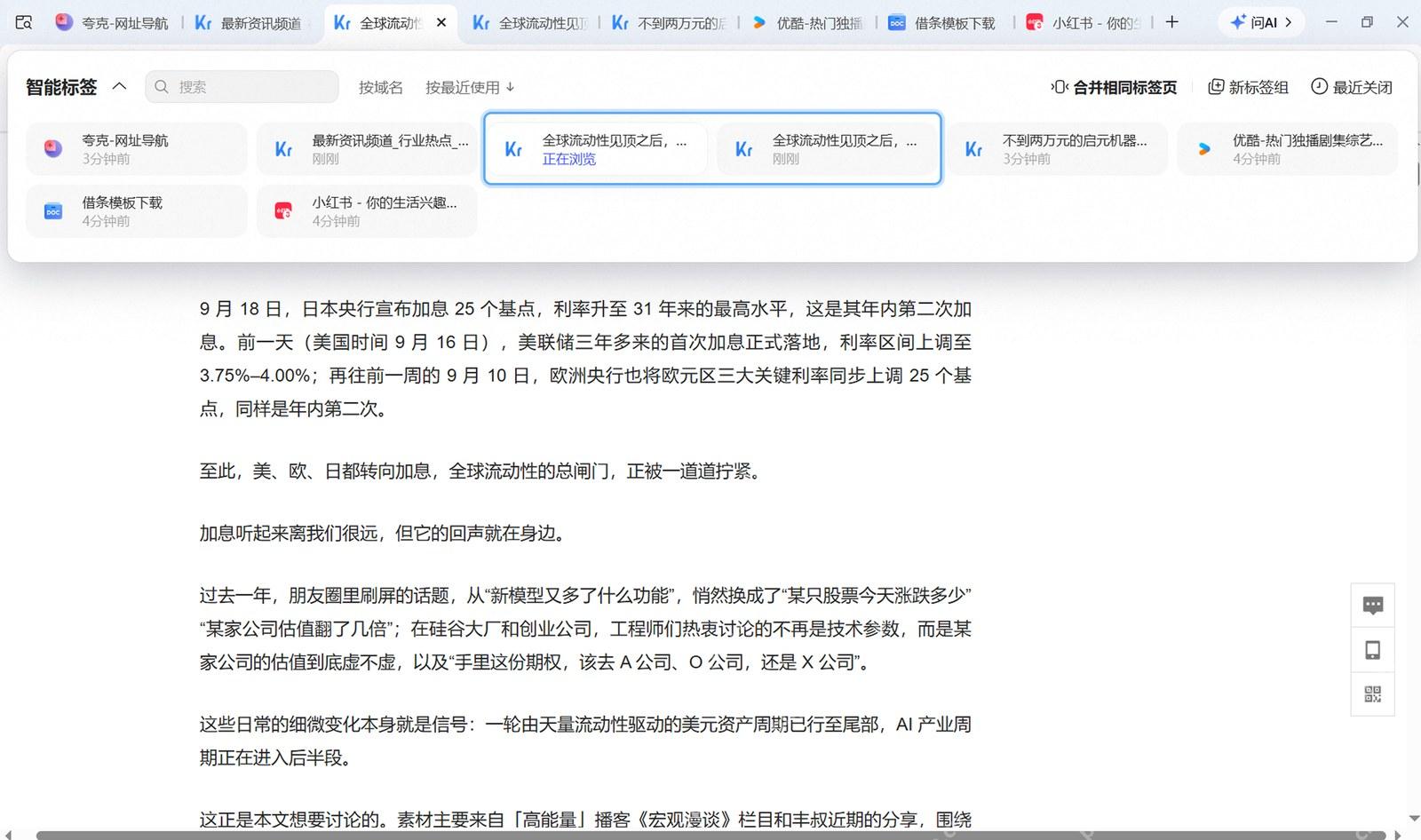1421x840 pixels.
Task: Open the 最新资讯频道_行业热点 card in the panel
Action: pyautogui.click(x=367, y=148)
